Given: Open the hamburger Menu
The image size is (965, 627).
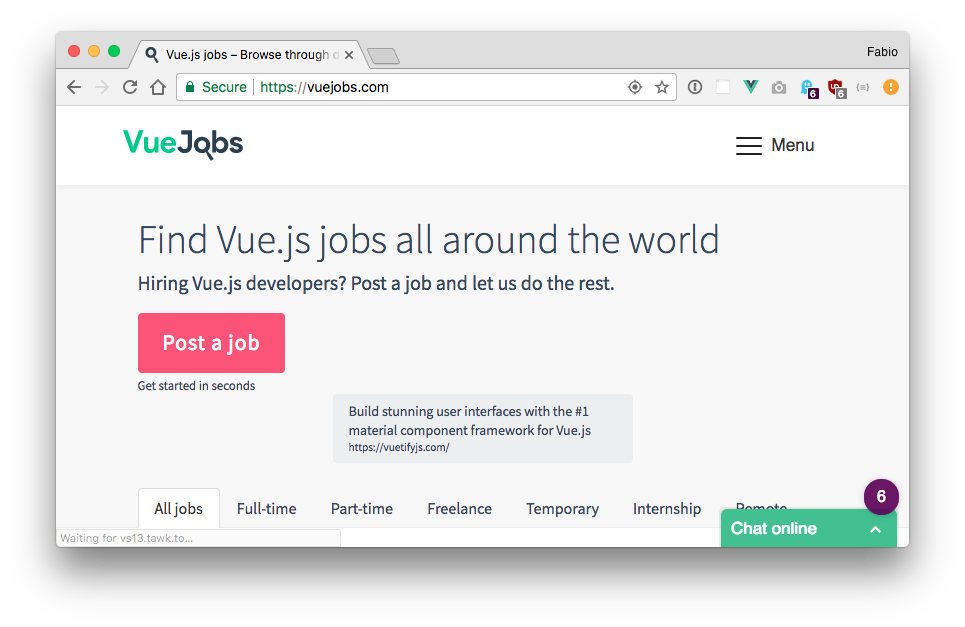Looking at the screenshot, I should point(775,145).
